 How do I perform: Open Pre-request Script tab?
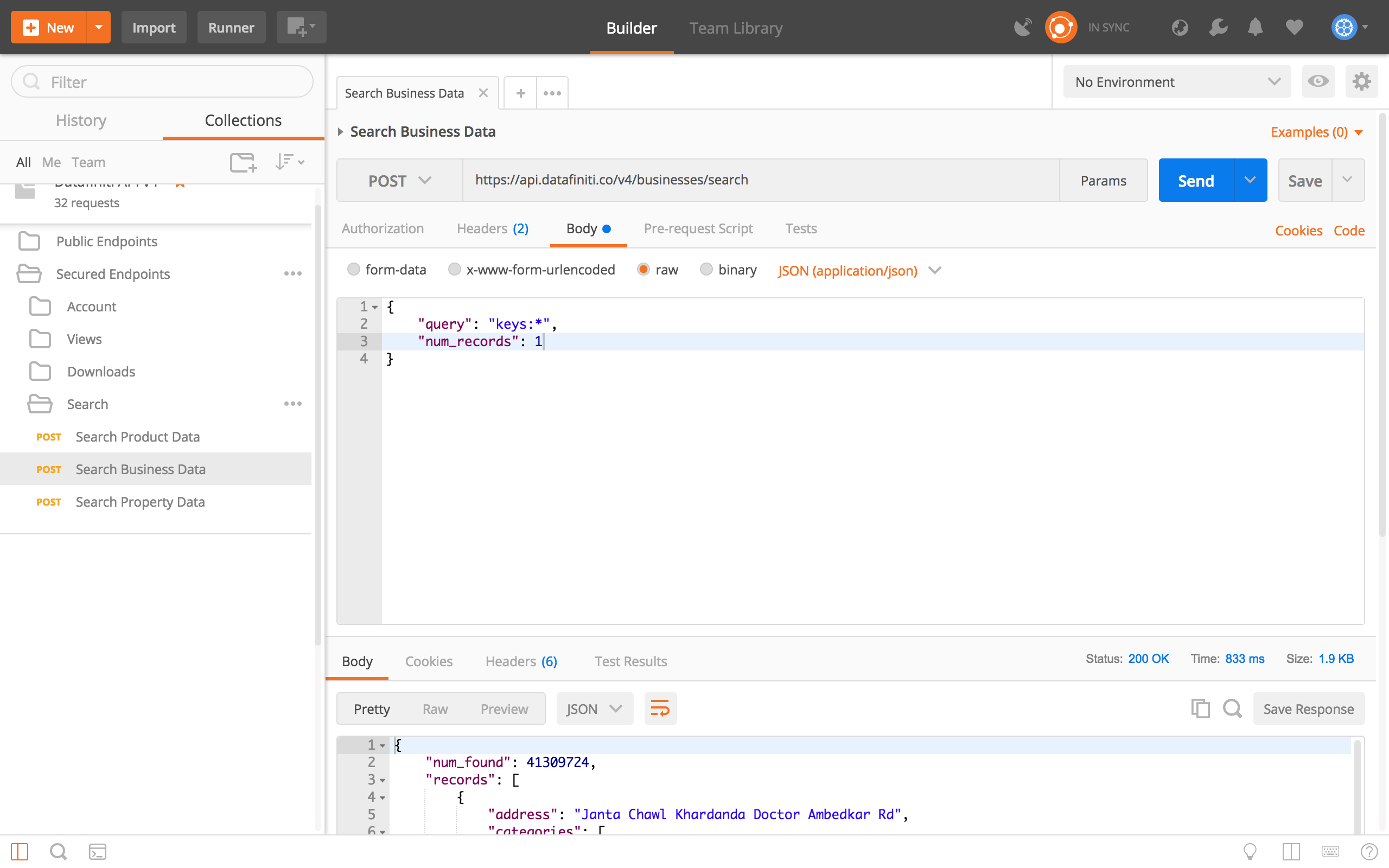tap(698, 228)
